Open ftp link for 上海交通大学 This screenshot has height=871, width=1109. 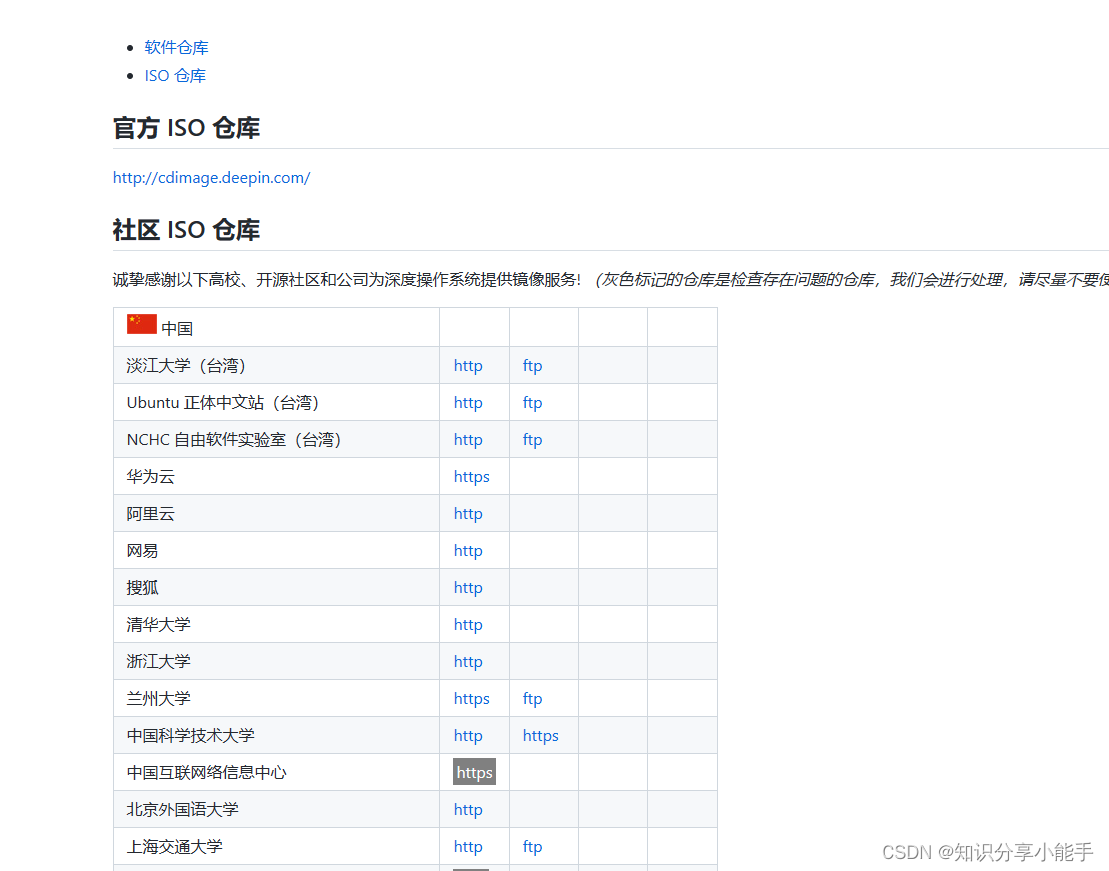[533, 846]
